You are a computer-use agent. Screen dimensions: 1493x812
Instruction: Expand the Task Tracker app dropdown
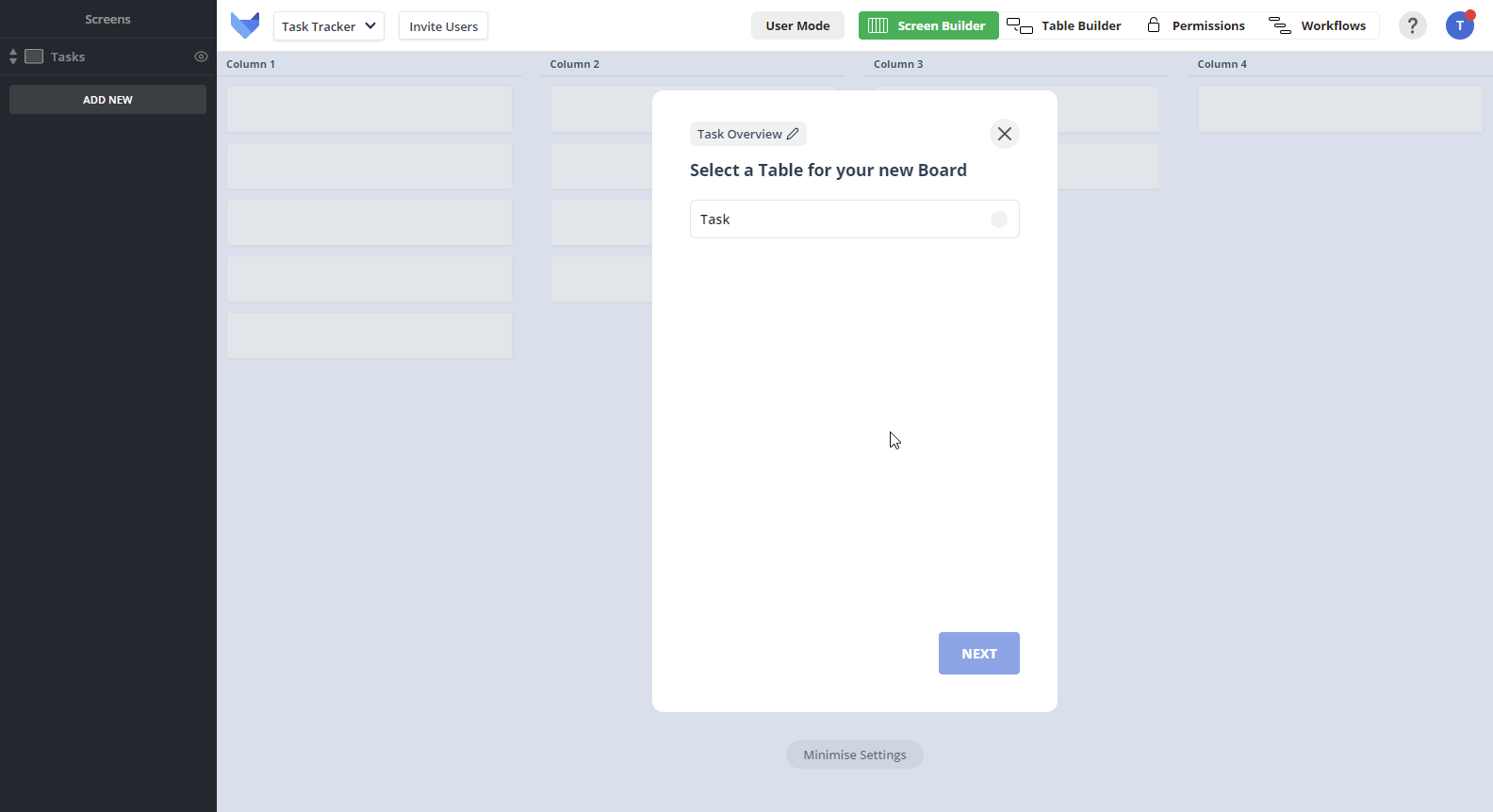tap(329, 26)
